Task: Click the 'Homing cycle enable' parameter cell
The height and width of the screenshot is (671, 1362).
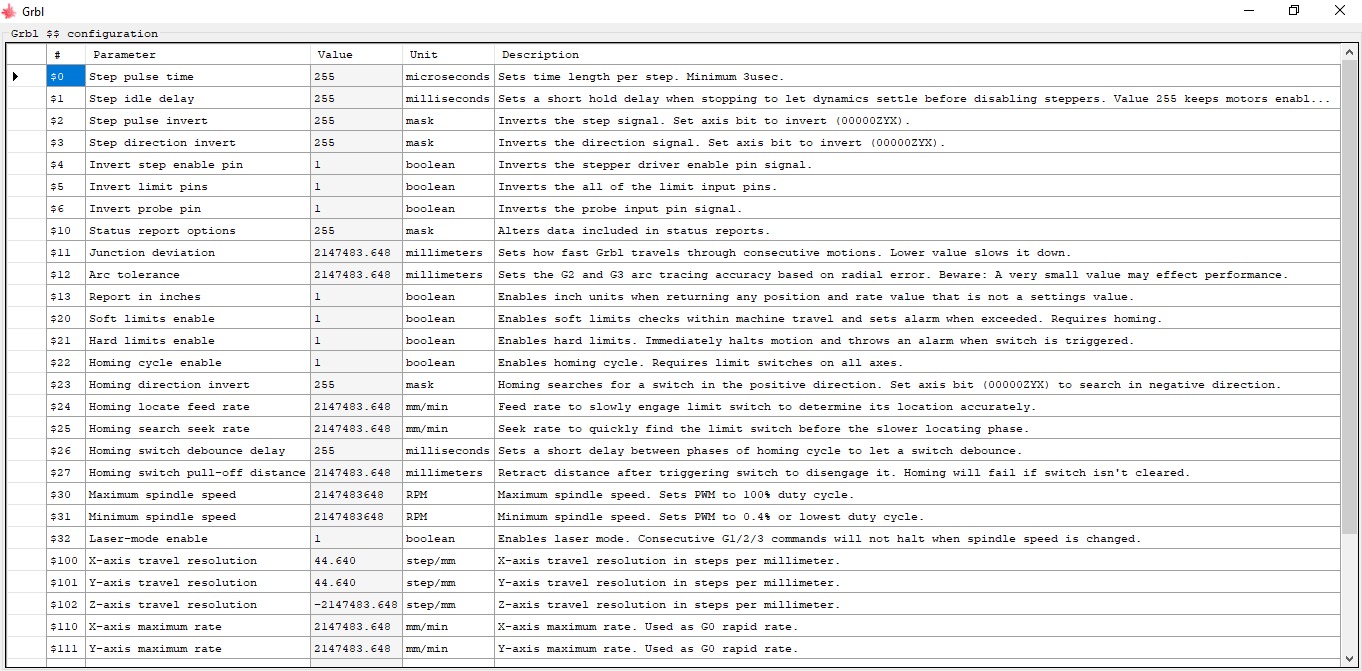Action: click(x=198, y=363)
